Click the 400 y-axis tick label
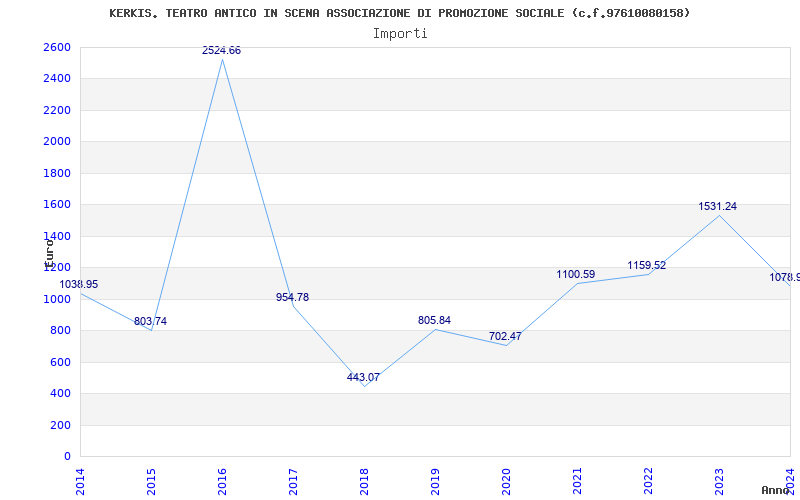The height and width of the screenshot is (500, 800). 60,393
